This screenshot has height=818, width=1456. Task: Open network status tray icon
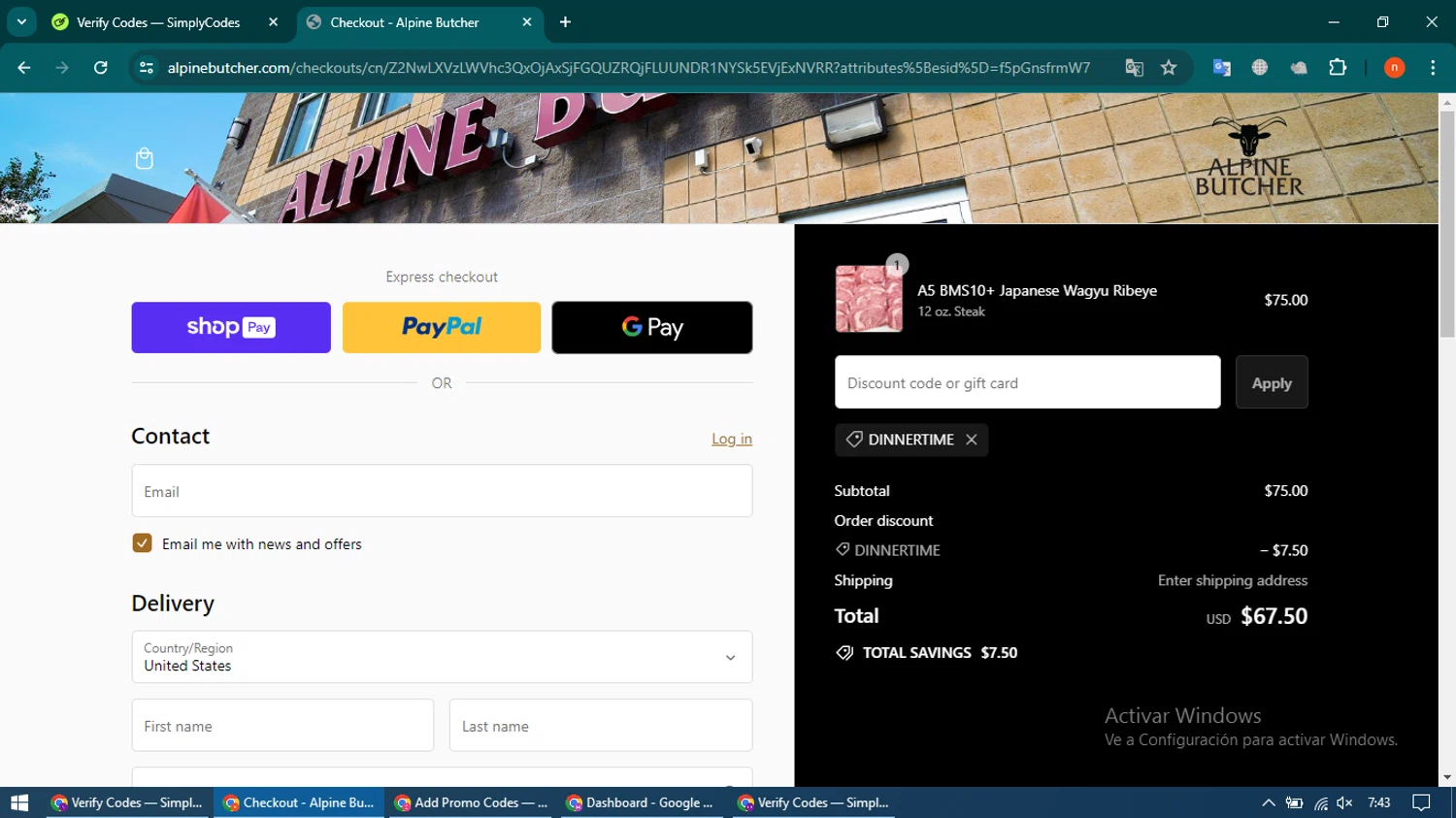pyautogui.click(x=1321, y=802)
